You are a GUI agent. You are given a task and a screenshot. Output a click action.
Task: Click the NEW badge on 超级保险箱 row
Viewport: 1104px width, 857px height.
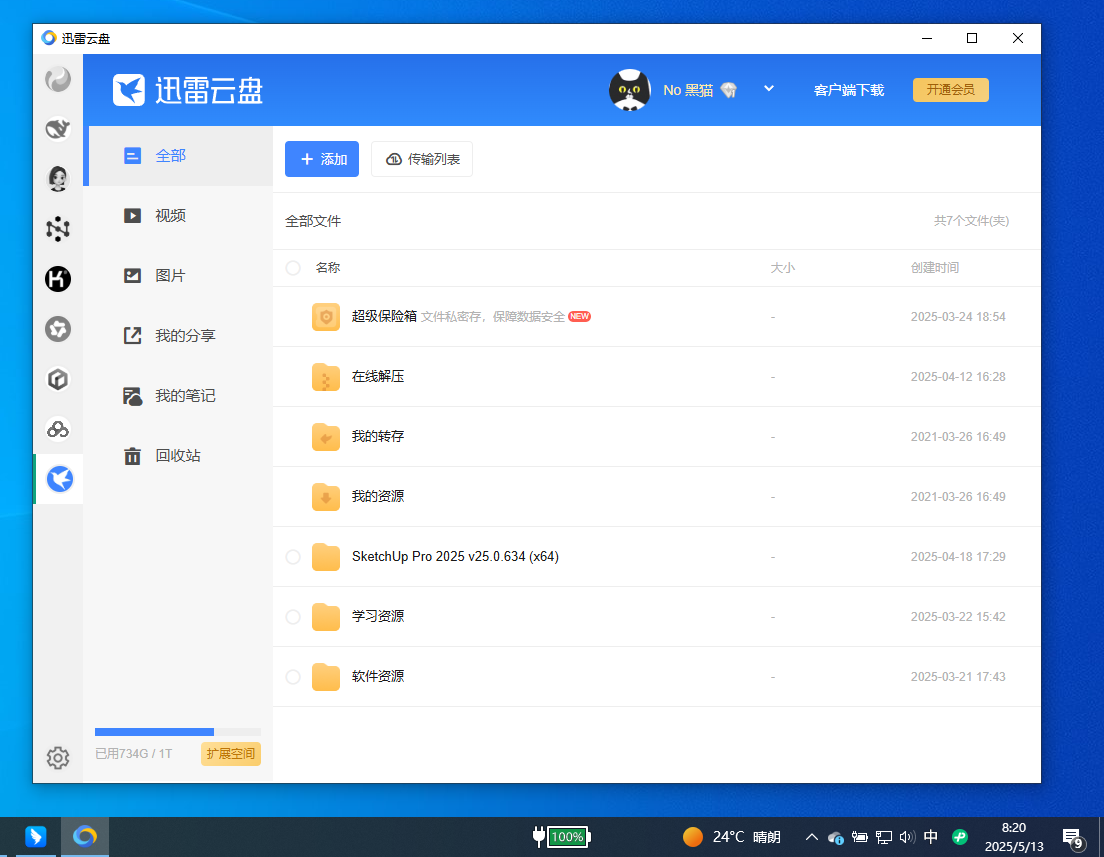coord(579,316)
